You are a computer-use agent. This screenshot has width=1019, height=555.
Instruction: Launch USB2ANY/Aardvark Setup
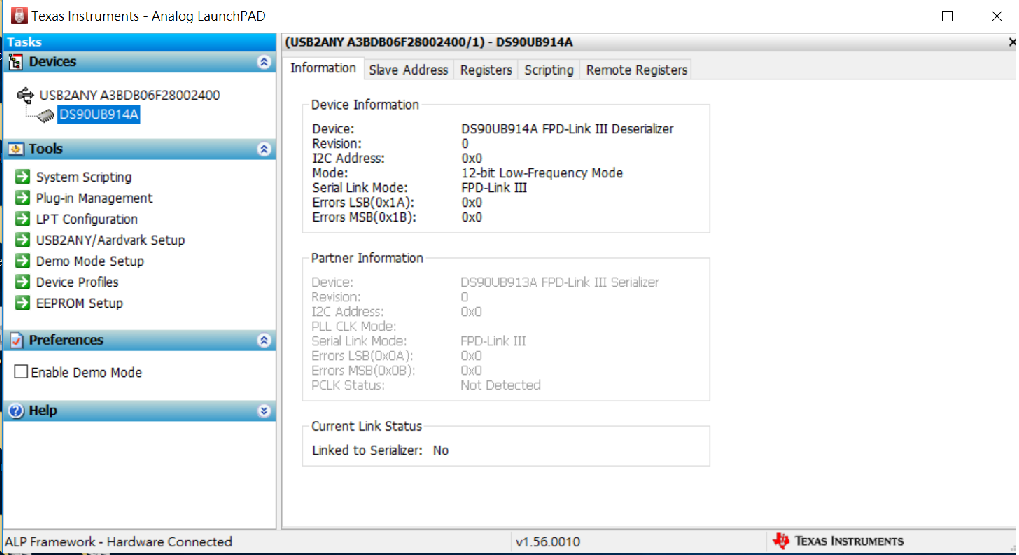point(110,240)
